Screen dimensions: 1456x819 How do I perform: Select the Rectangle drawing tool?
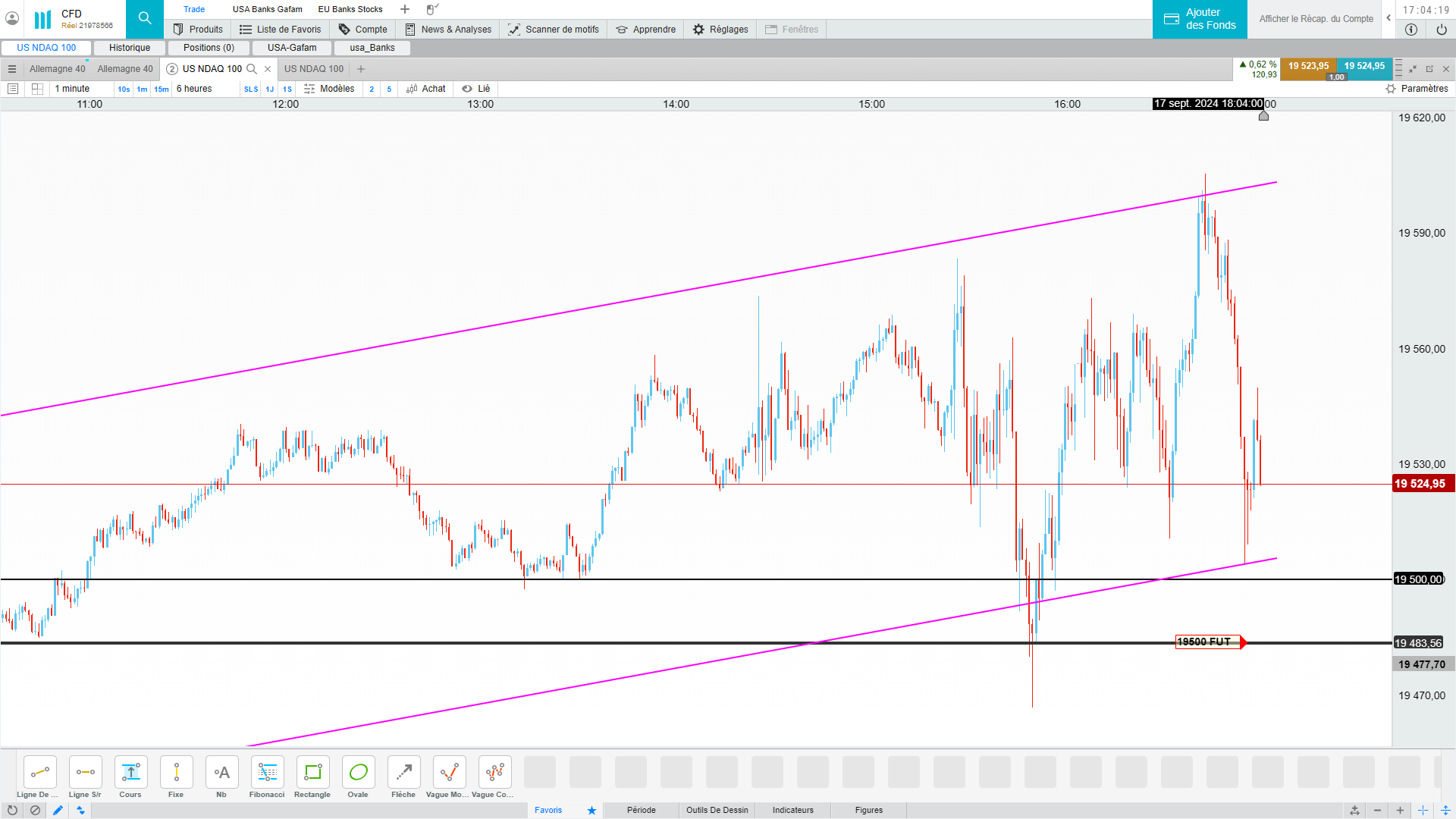312,773
